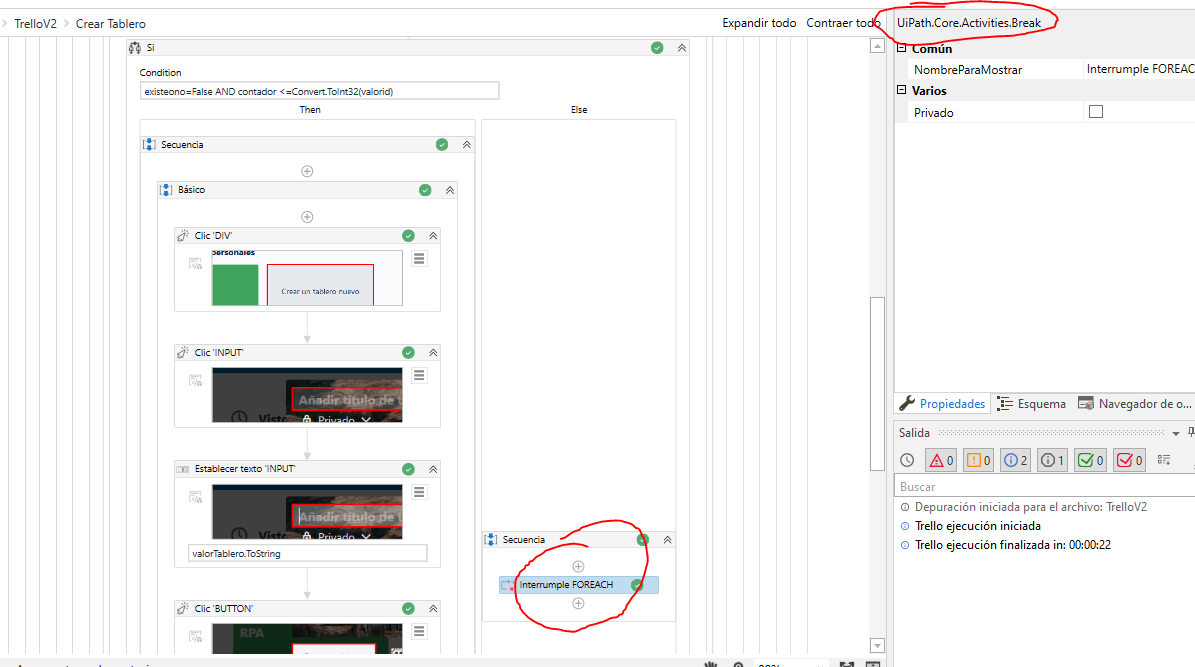The height and width of the screenshot is (667, 1195).
Task: Click the Else Secuencia activity icon
Action: (x=492, y=540)
